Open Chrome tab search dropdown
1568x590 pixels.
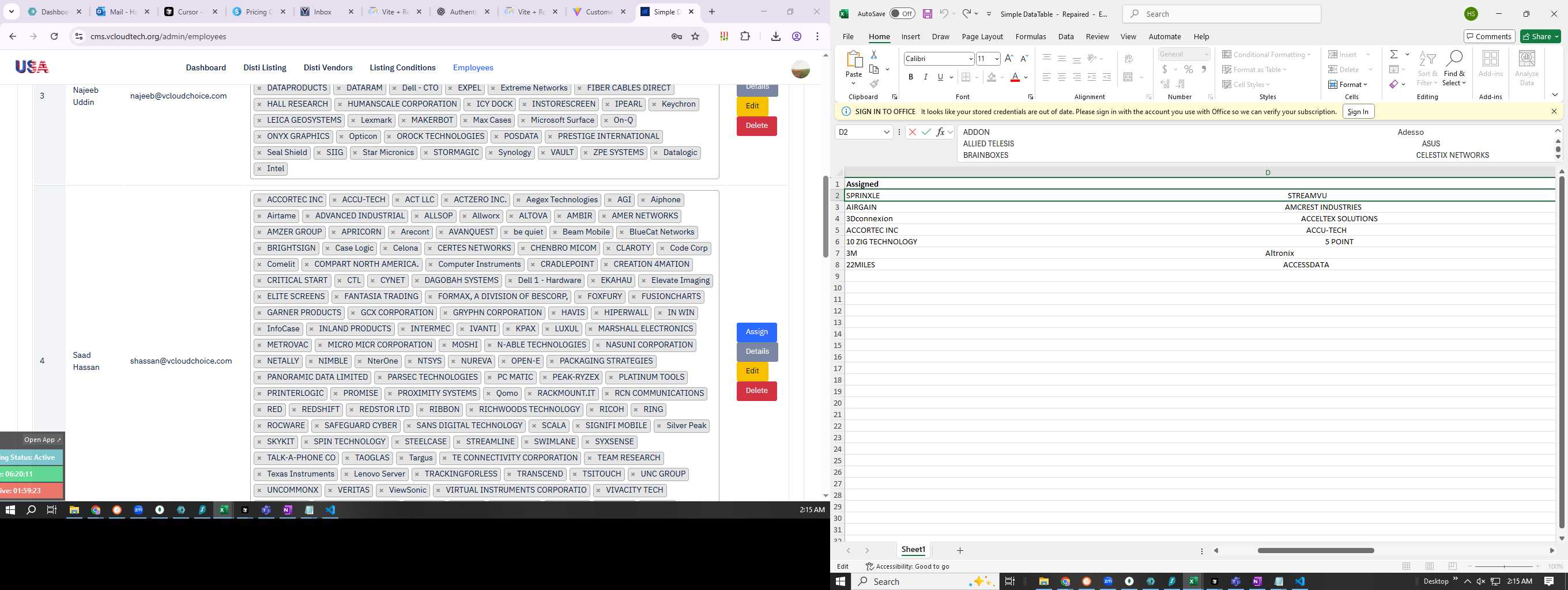[12, 12]
